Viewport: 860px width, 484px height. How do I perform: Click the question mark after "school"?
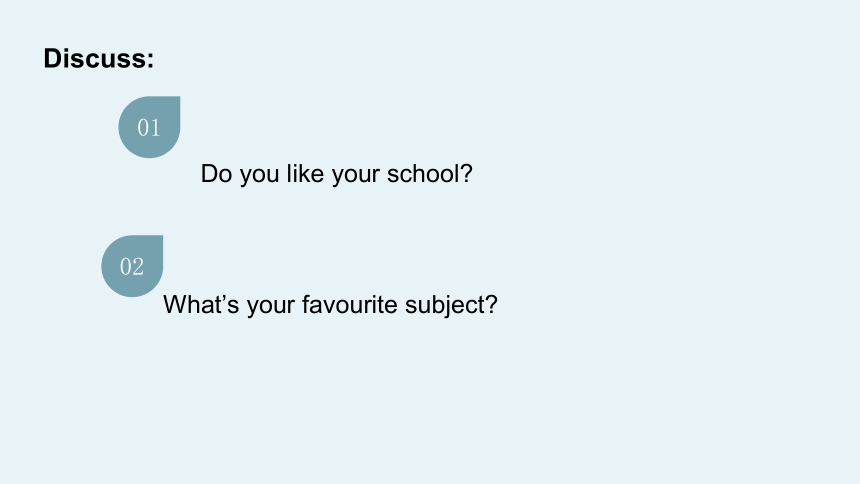point(466,174)
